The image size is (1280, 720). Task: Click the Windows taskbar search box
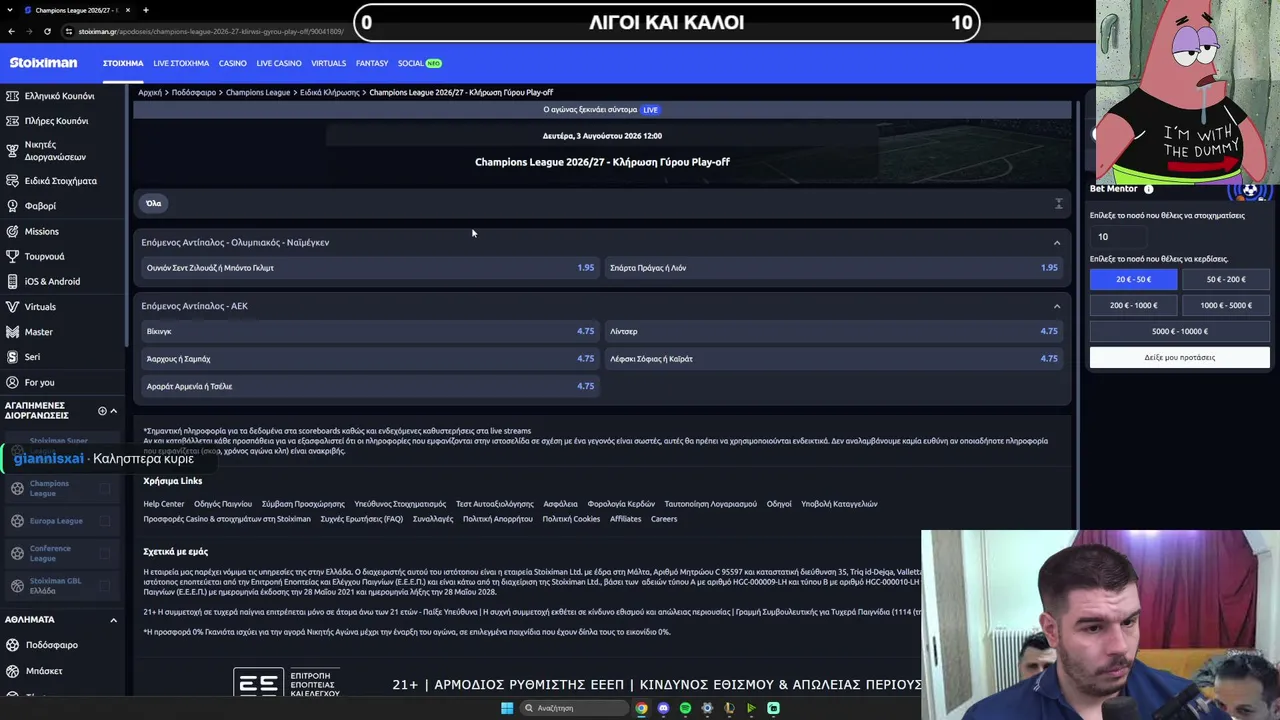click(x=572, y=708)
